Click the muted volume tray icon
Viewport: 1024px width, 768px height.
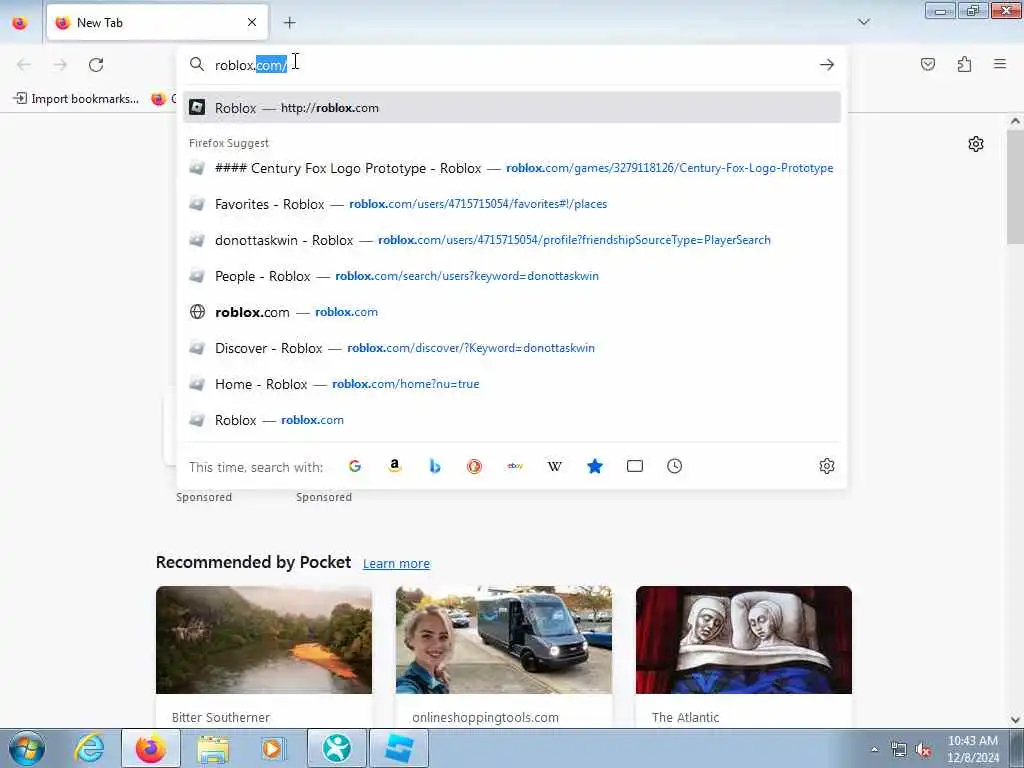[923, 750]
